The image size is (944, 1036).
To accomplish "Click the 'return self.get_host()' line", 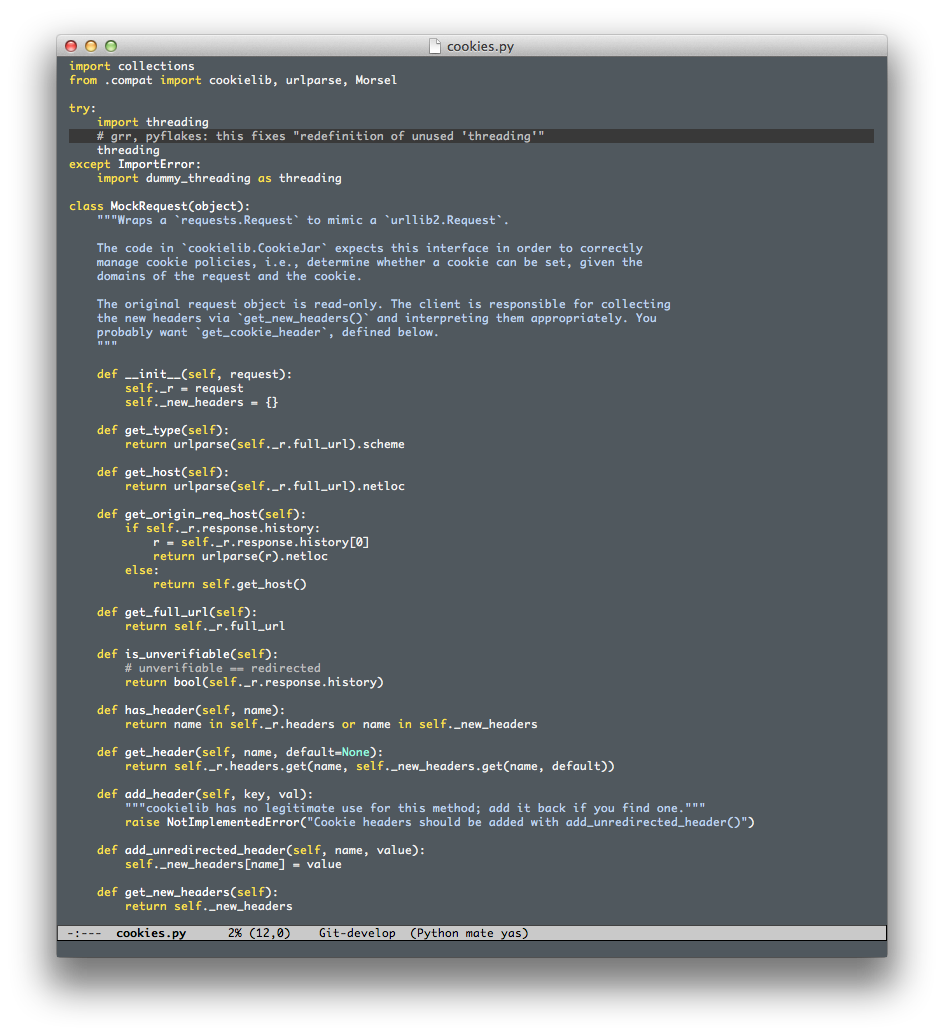I will 230,584.
